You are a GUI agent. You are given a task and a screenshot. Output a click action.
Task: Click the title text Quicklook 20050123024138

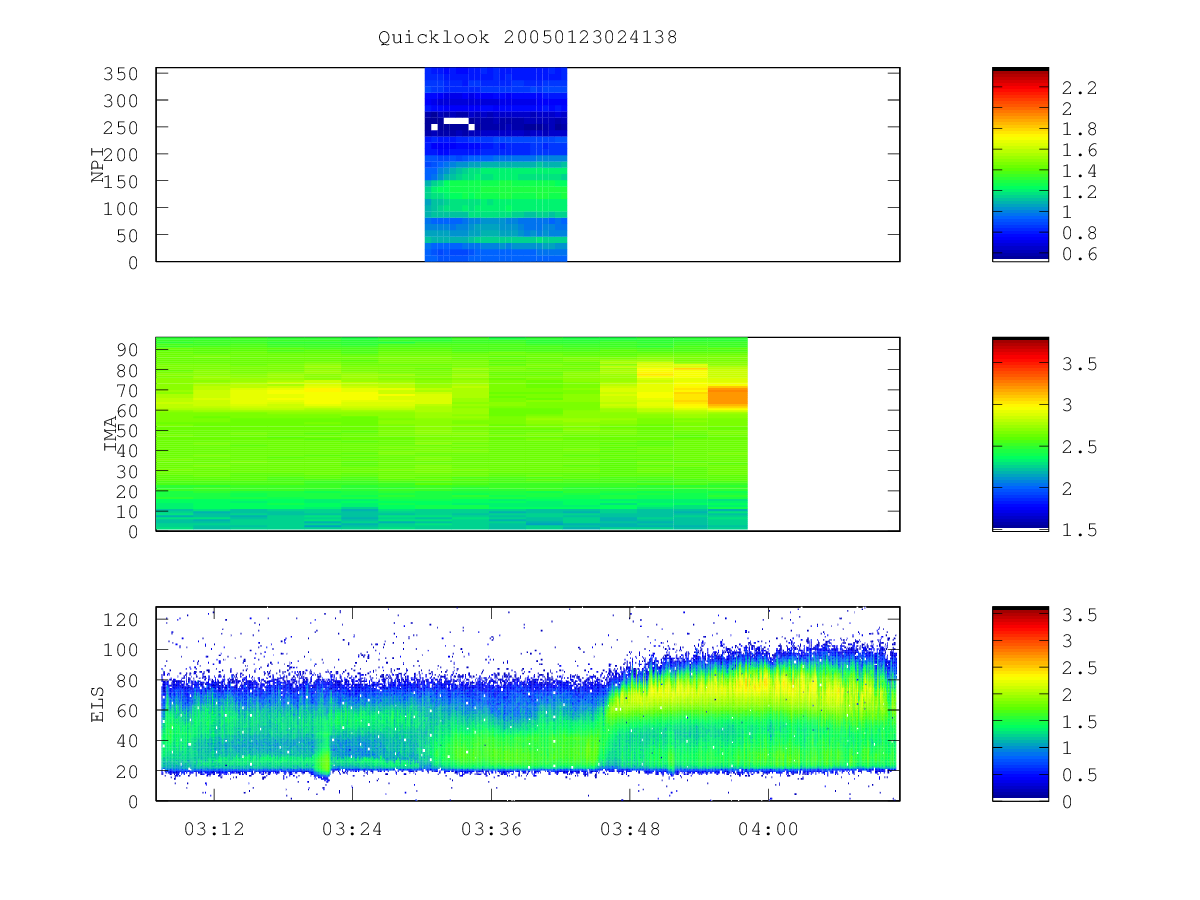pyautogui.click(x=527, y=37)
